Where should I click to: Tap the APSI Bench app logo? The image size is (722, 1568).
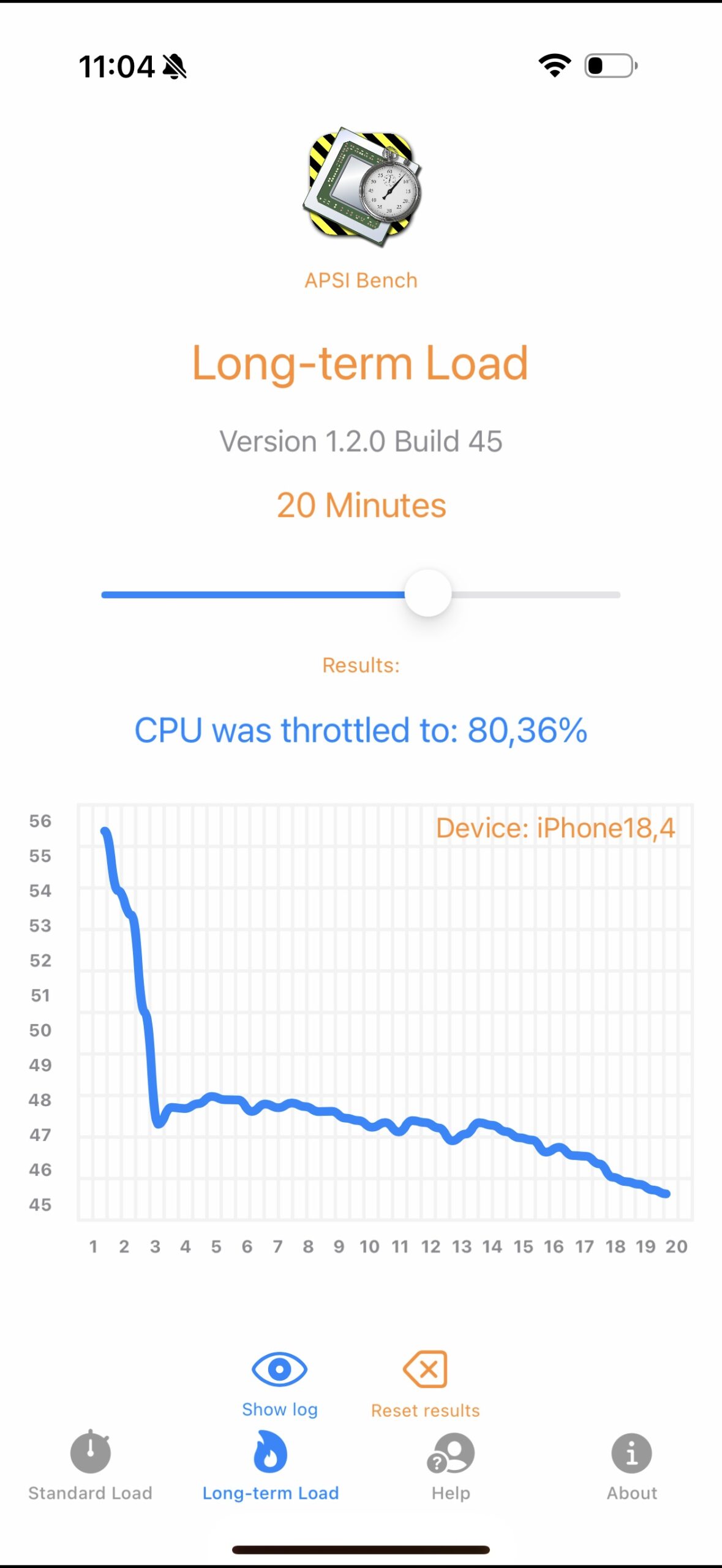pyautogui.click(x=361, y=187)
